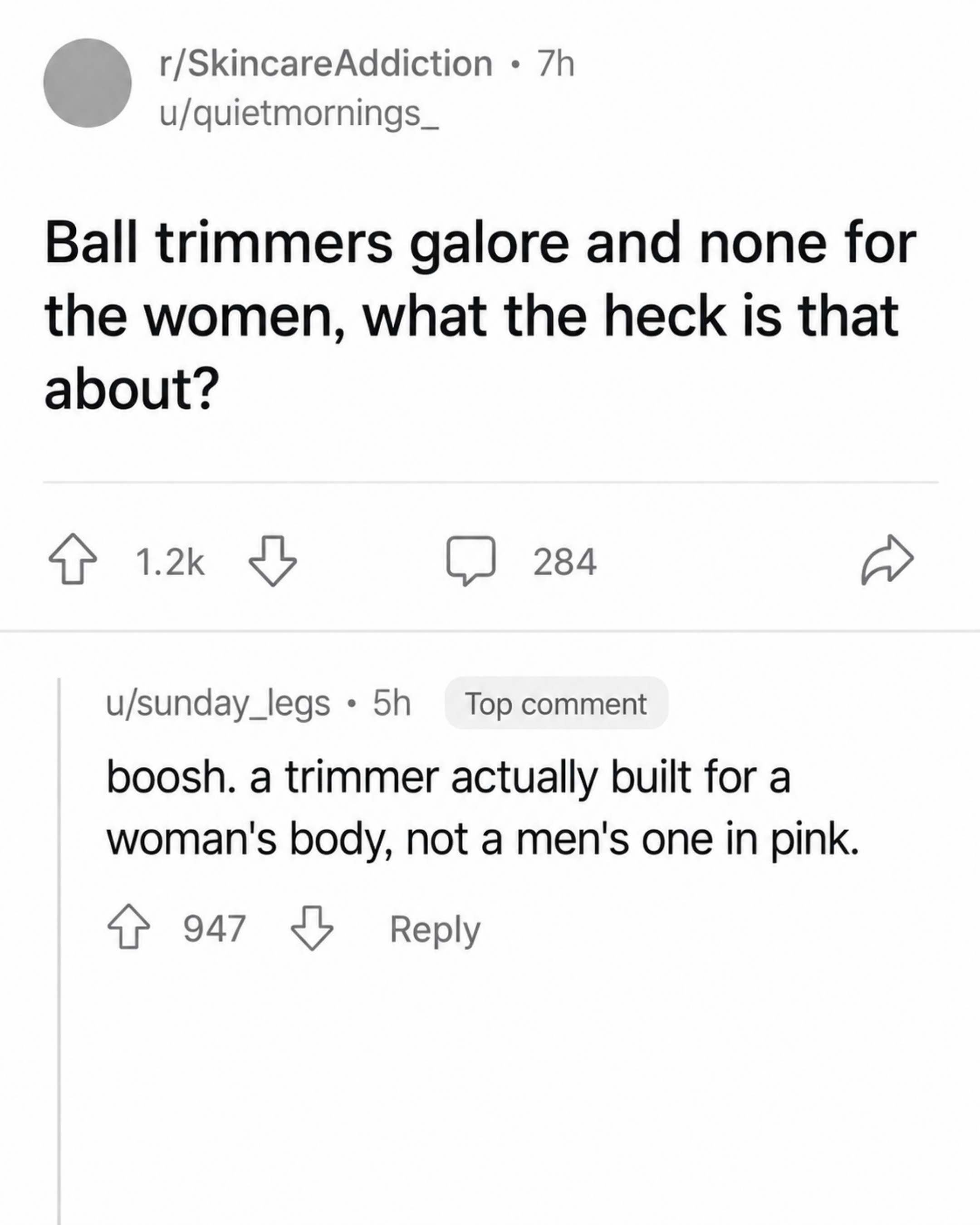Click the 947 comment vote count
Viewport: 980px width, 1225px height.
214,928
